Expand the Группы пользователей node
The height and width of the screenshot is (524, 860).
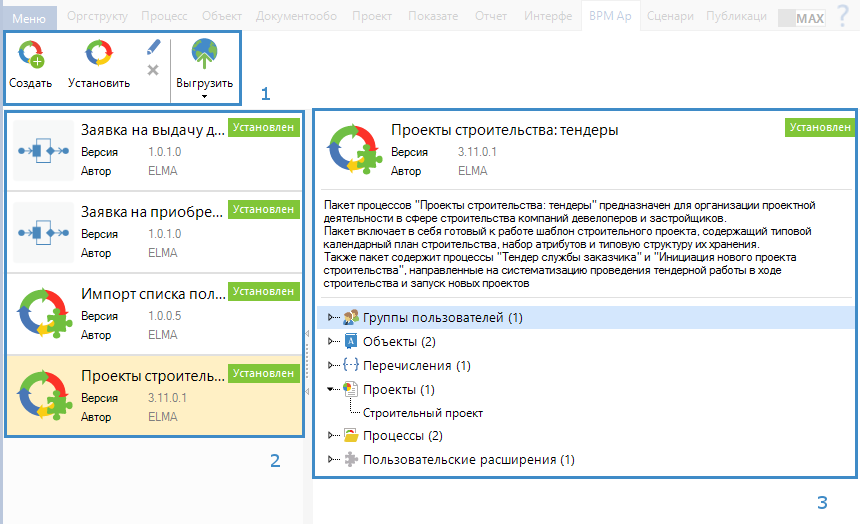(332, 318)
